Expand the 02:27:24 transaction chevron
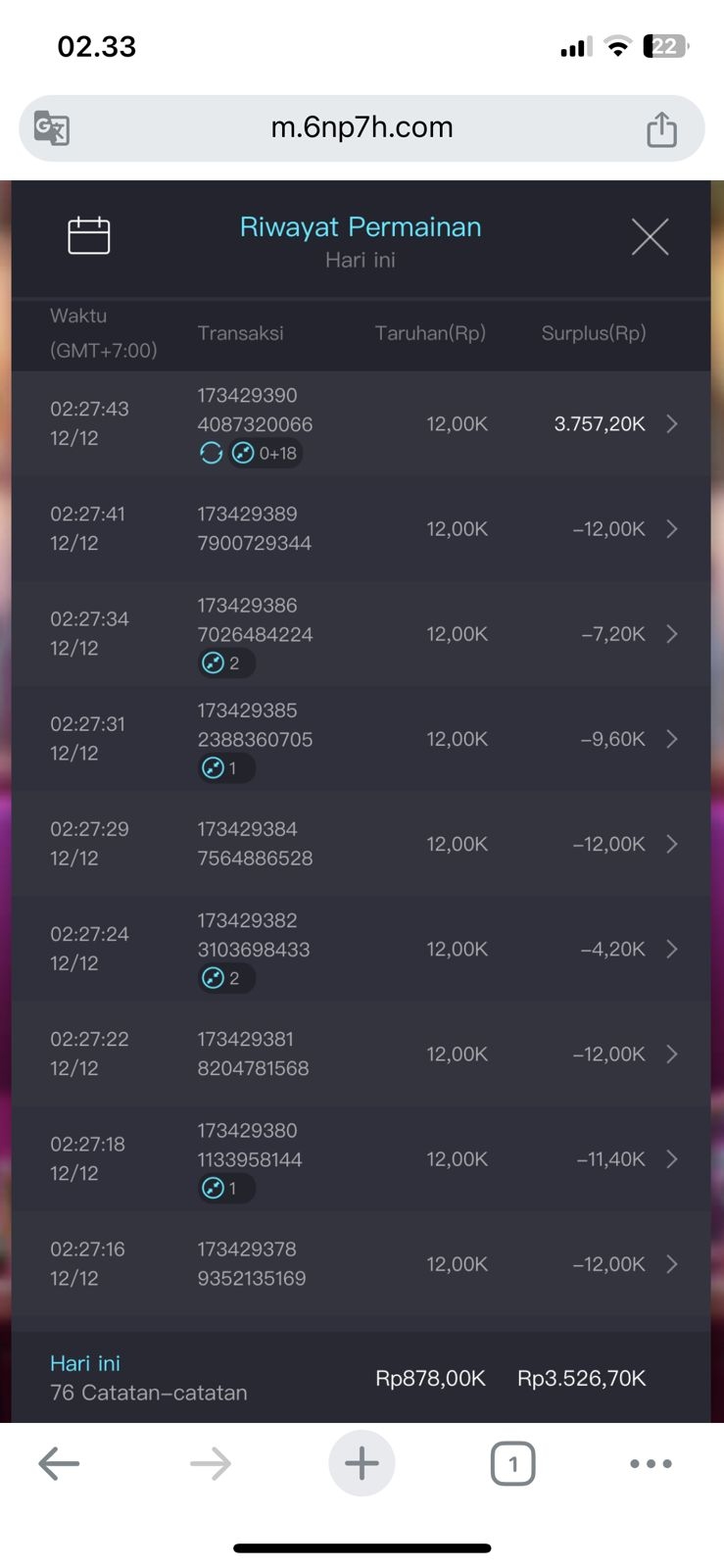This screenshot has height=1568, width=724. 672,949
